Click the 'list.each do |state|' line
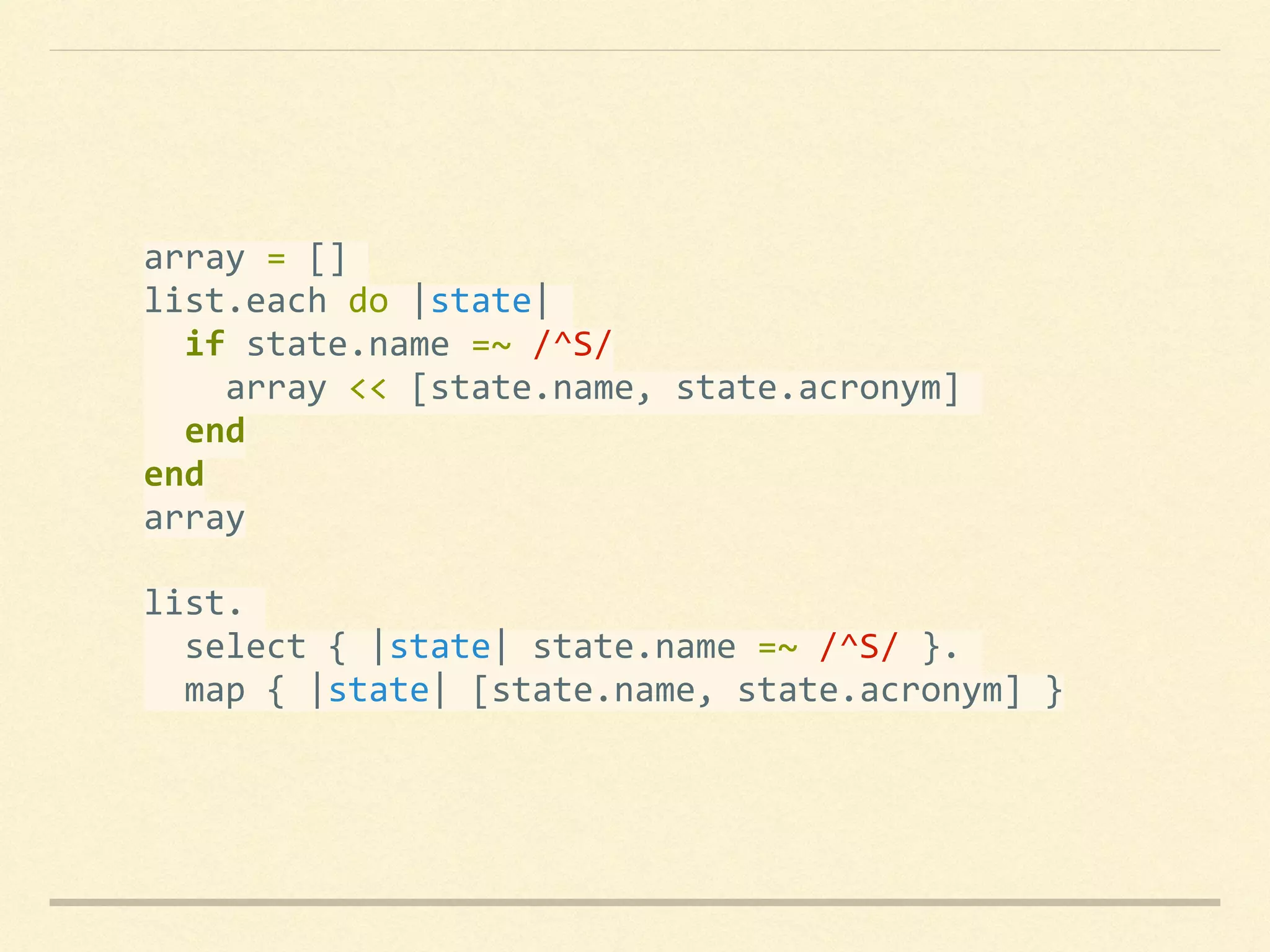 [x=347, y=302]
